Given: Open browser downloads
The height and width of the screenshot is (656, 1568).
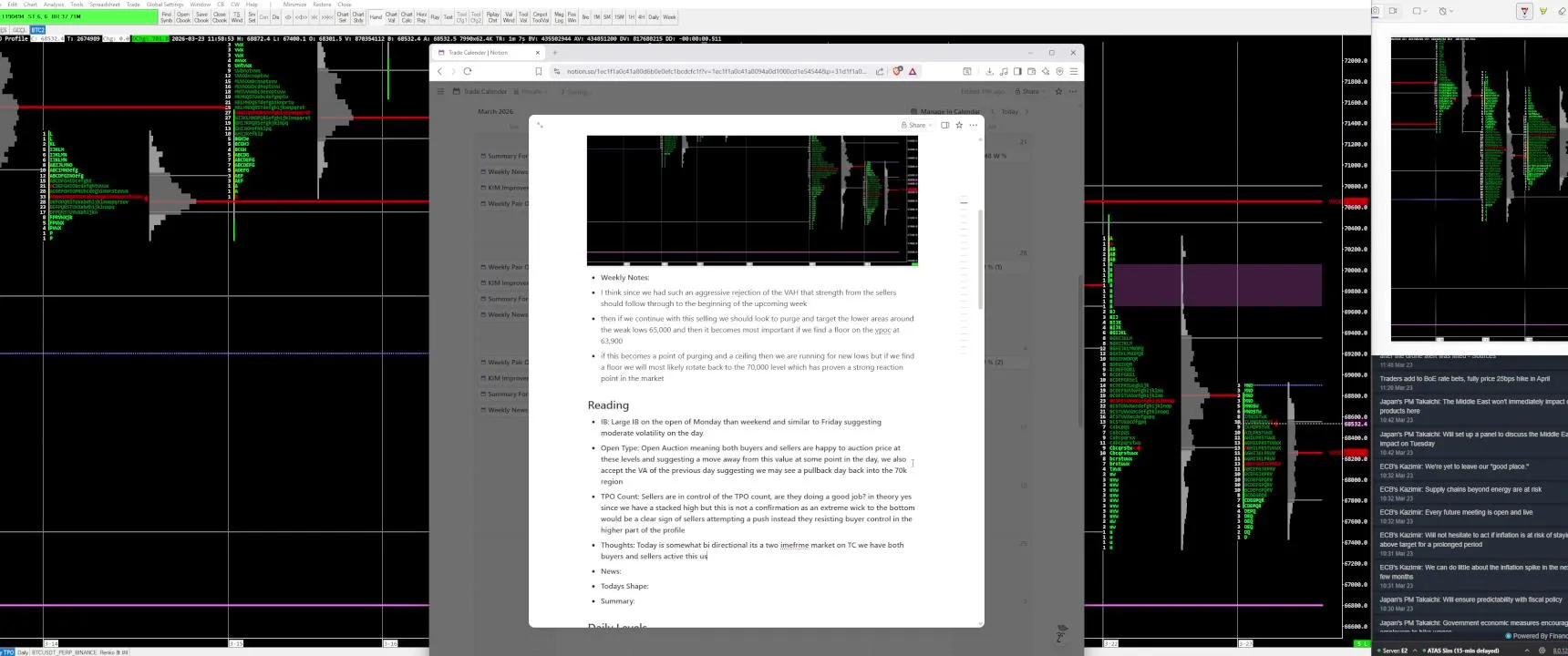Looking at the screenshot, I should point(989,71).
